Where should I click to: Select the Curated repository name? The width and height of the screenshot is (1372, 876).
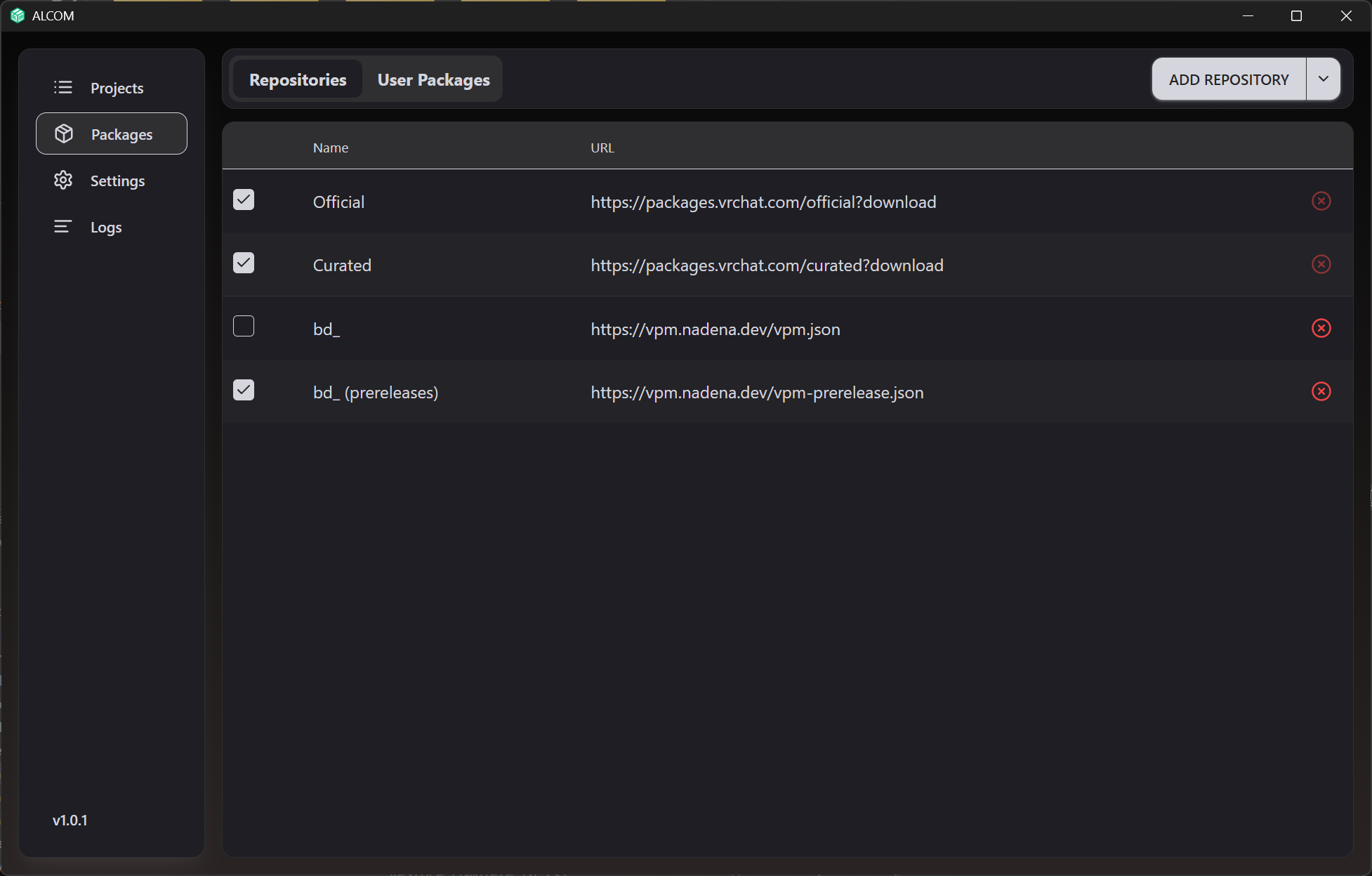click(342, 265)
